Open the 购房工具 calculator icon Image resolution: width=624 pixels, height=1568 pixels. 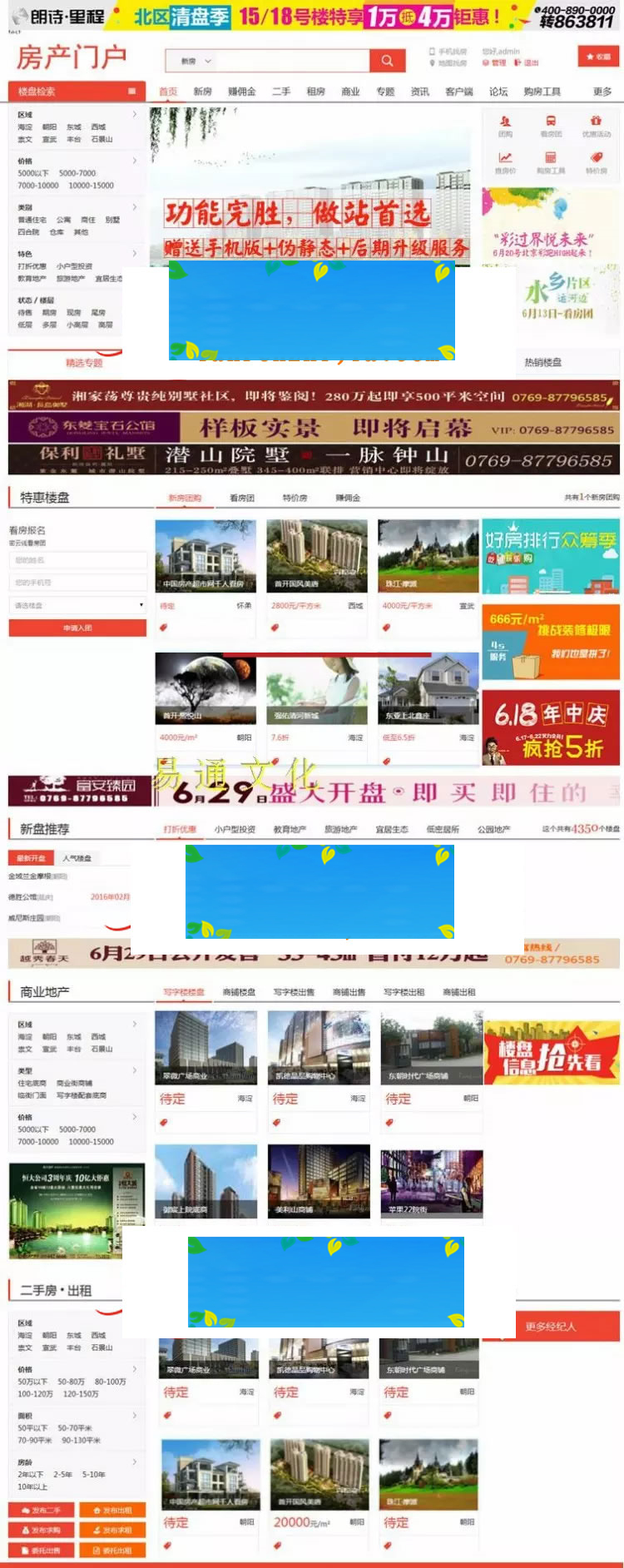[x=551, y=158]
